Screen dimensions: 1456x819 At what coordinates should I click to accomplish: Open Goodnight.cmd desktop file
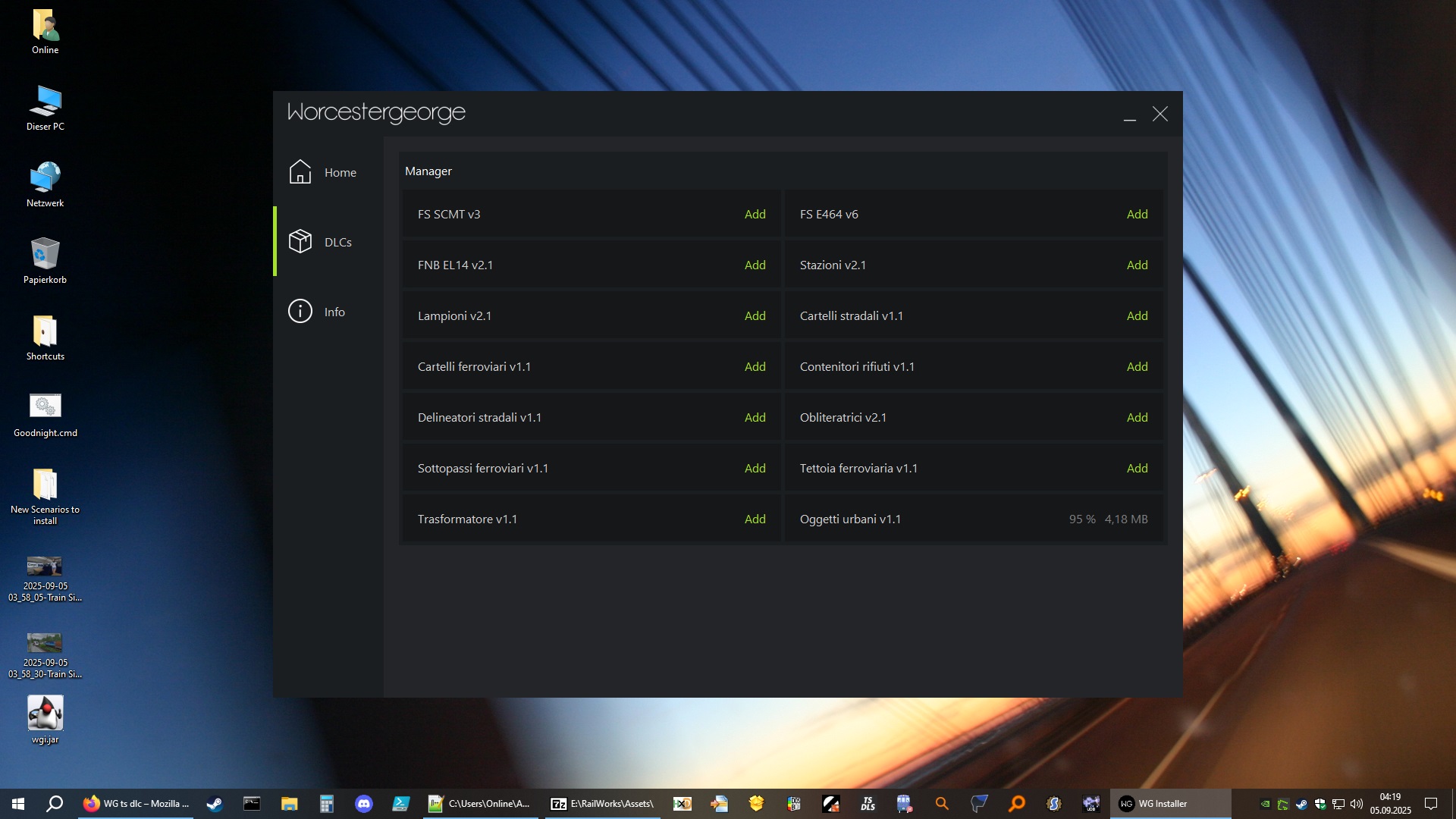[x=45, y=406]
